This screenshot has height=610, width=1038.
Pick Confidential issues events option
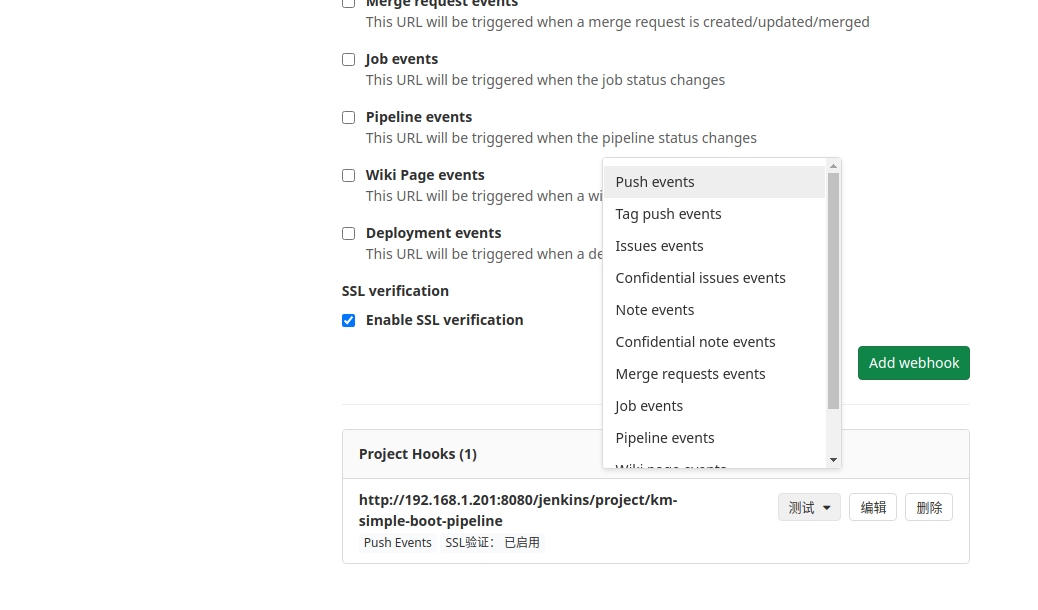700,278
